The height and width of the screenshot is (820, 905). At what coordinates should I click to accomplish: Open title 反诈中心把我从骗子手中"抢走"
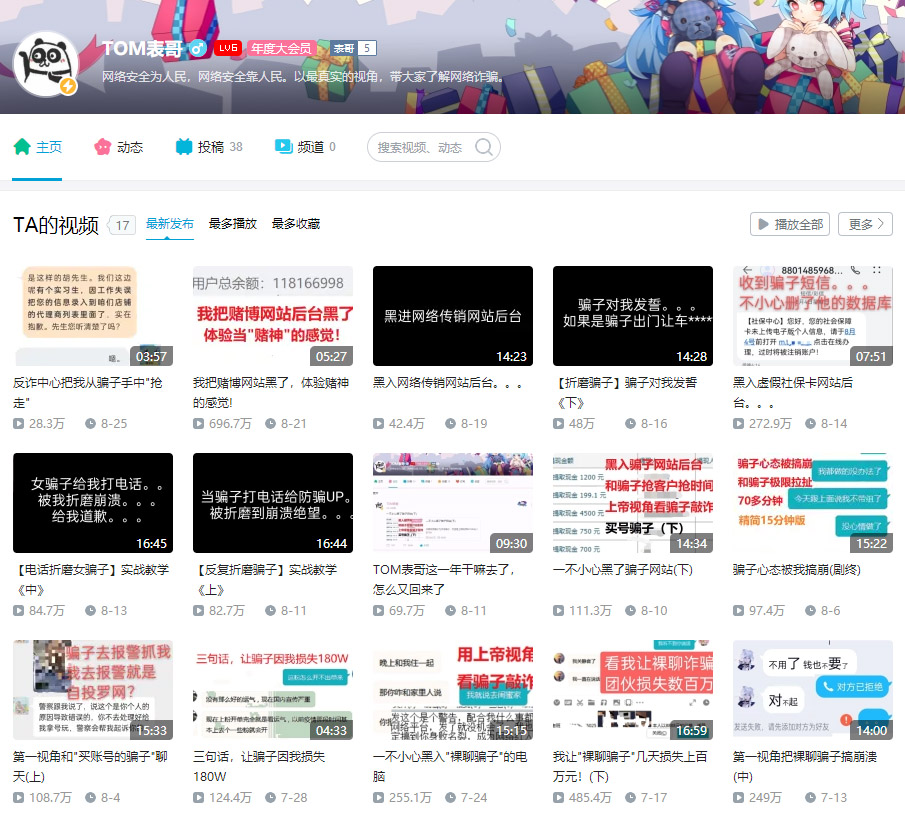pos(88,392)
